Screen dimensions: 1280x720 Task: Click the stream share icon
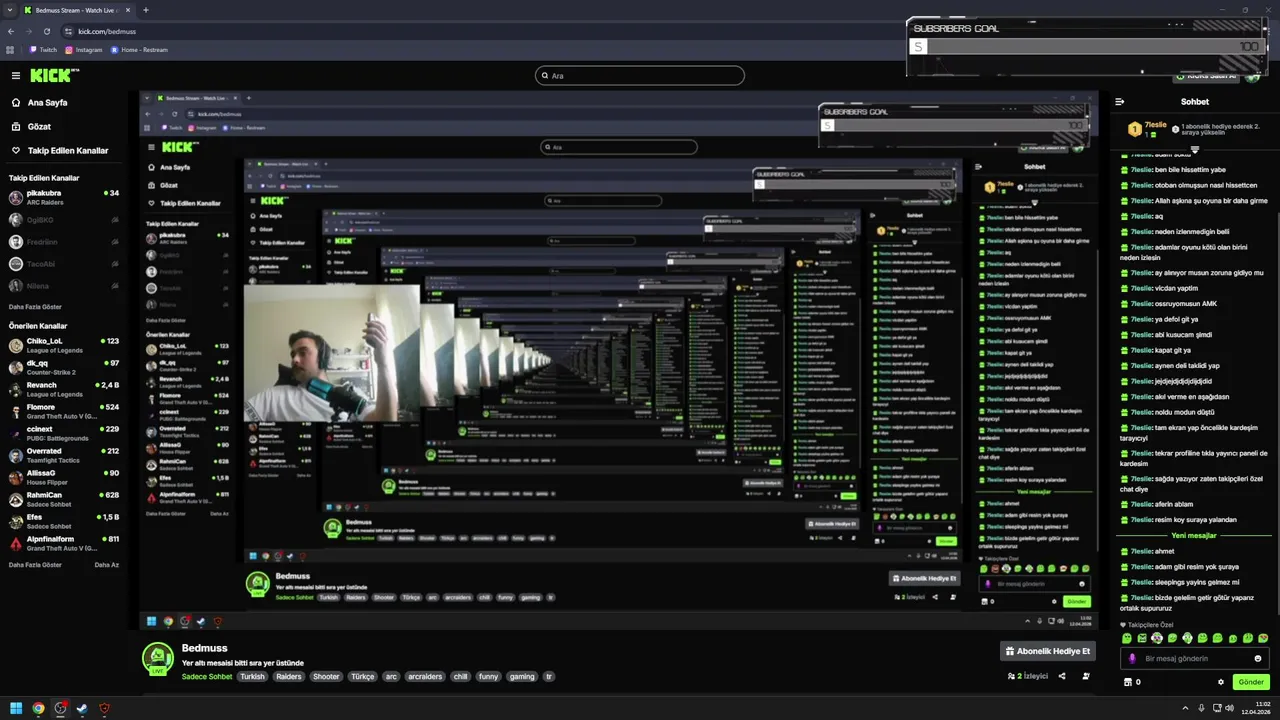1062,676
